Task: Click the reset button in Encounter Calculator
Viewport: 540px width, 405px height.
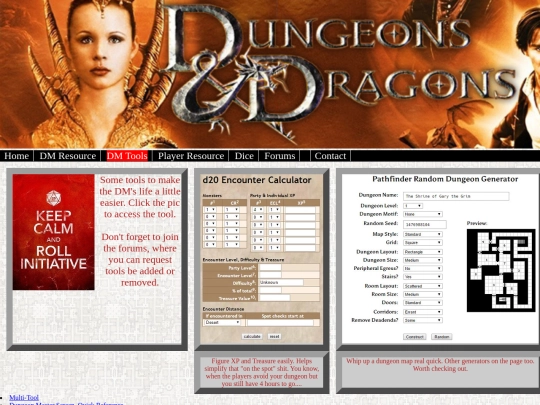Action: tap(274, 336)
